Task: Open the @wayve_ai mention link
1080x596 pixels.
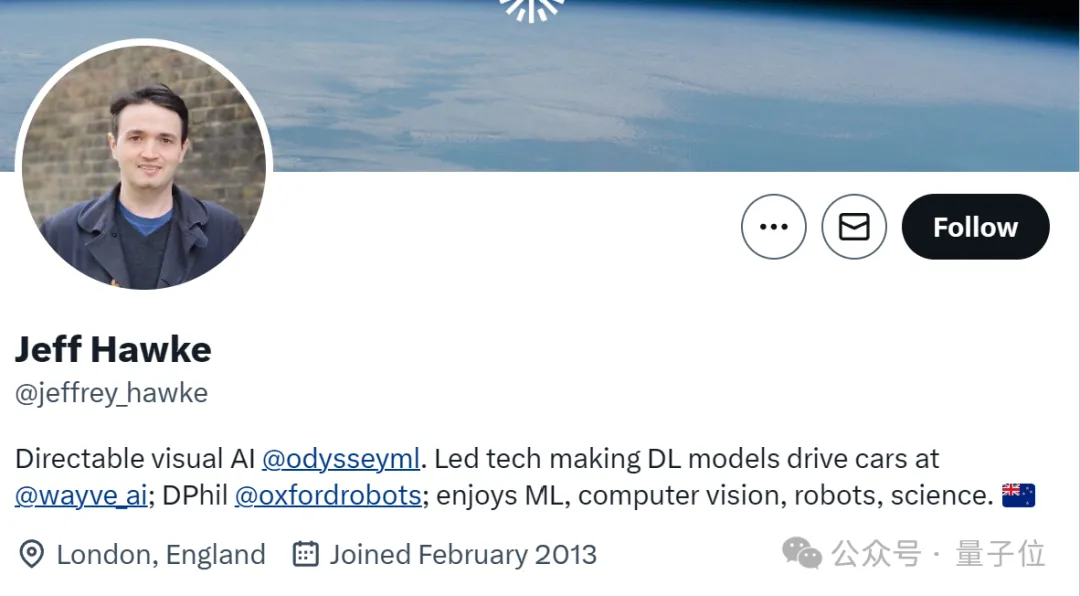Action: (x=81, y=495)
